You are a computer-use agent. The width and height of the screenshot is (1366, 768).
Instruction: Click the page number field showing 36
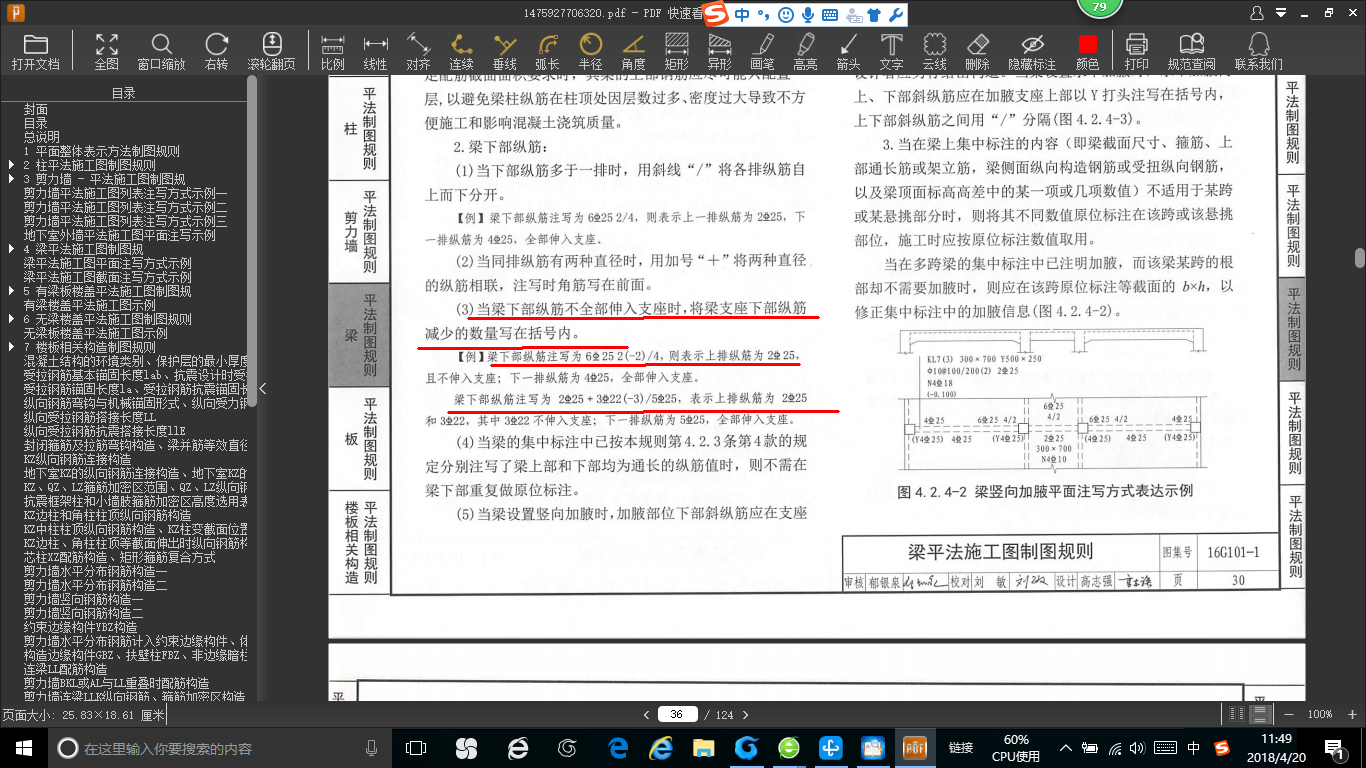tap(677, 714)
